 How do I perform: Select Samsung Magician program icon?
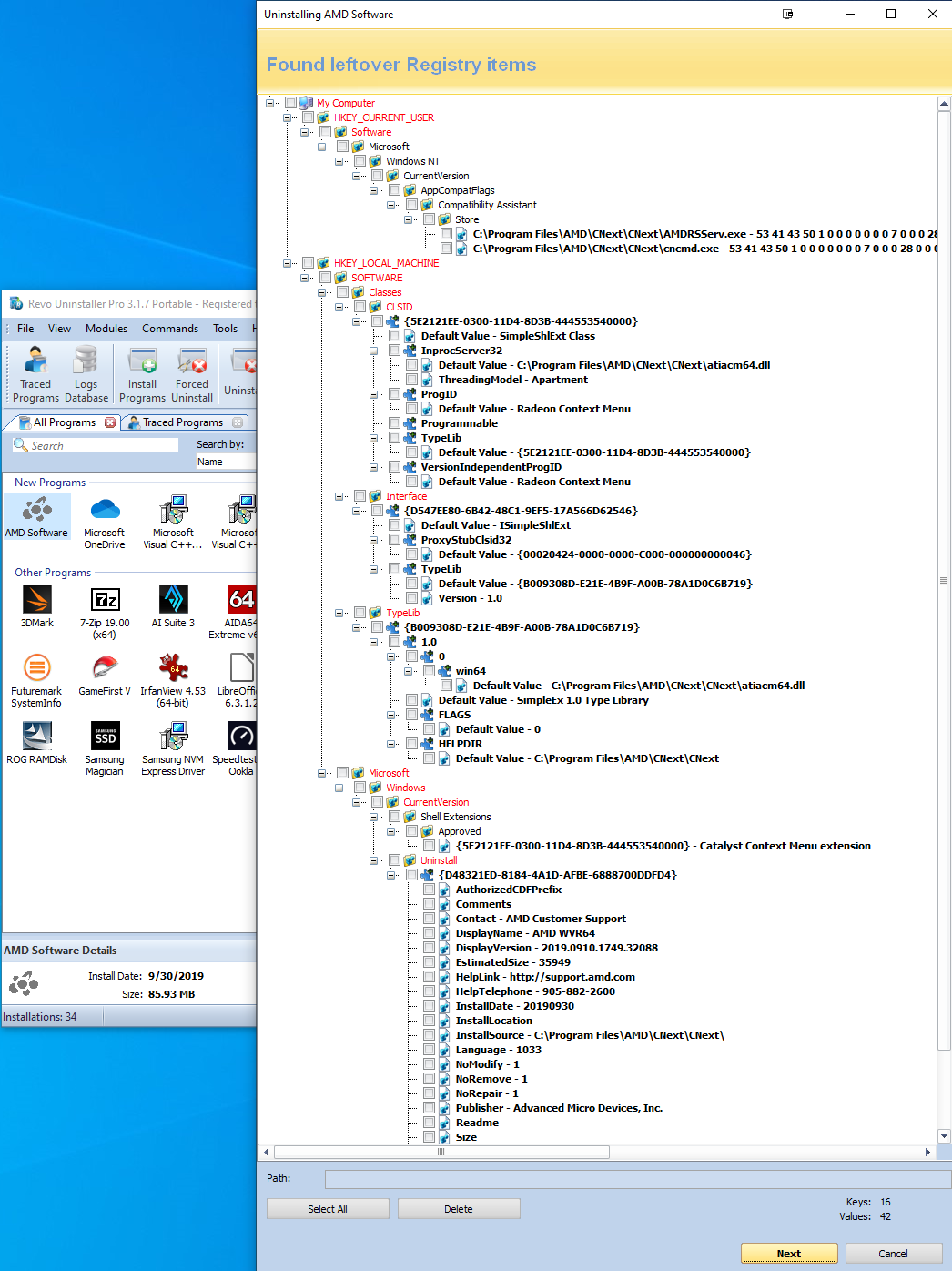(105, 748)
